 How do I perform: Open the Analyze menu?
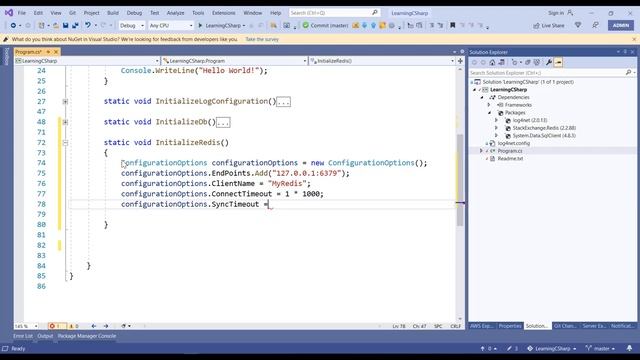[176, 13]
